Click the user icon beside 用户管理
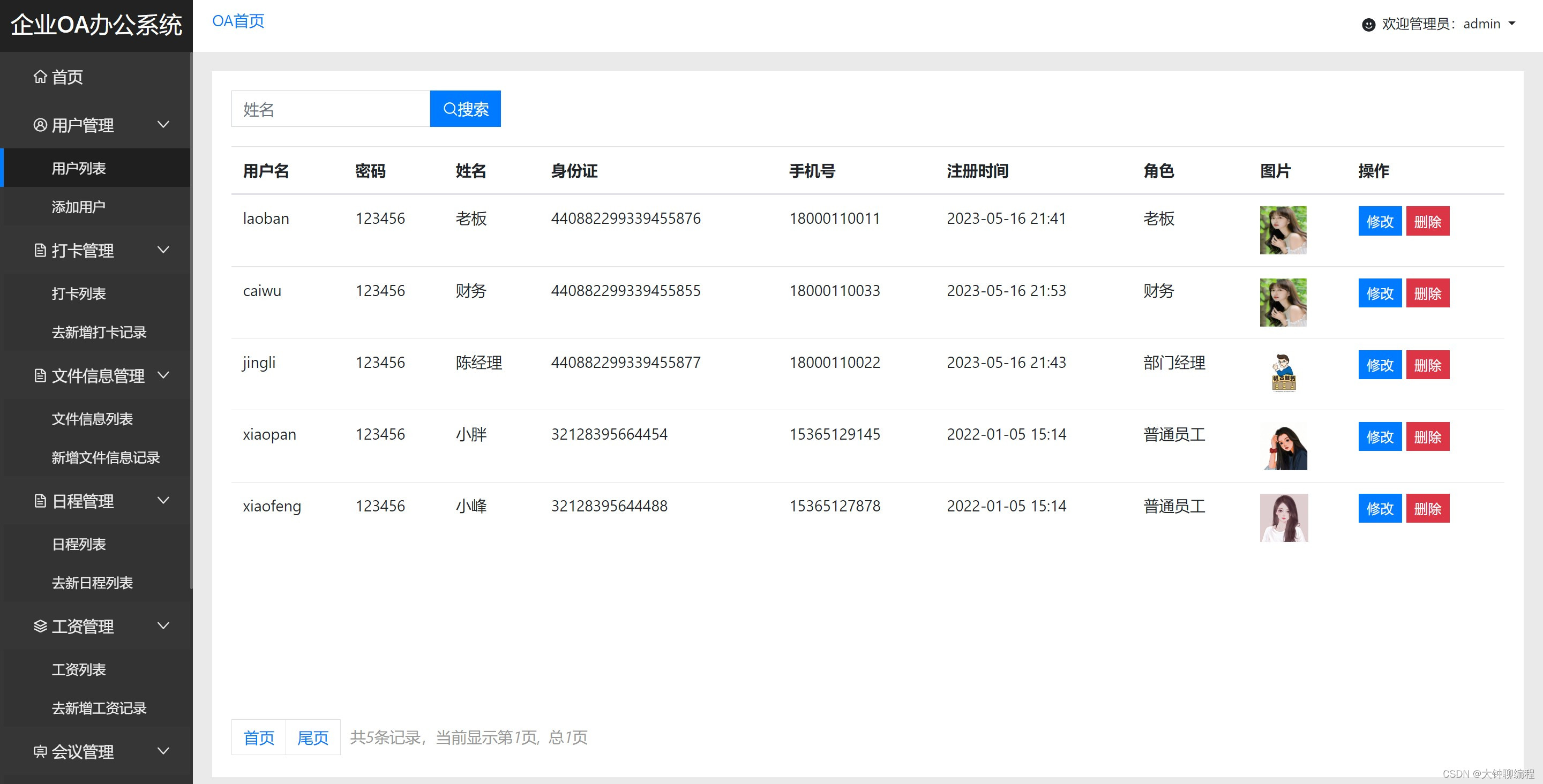The image size is (1543, 784). (40, 125)
